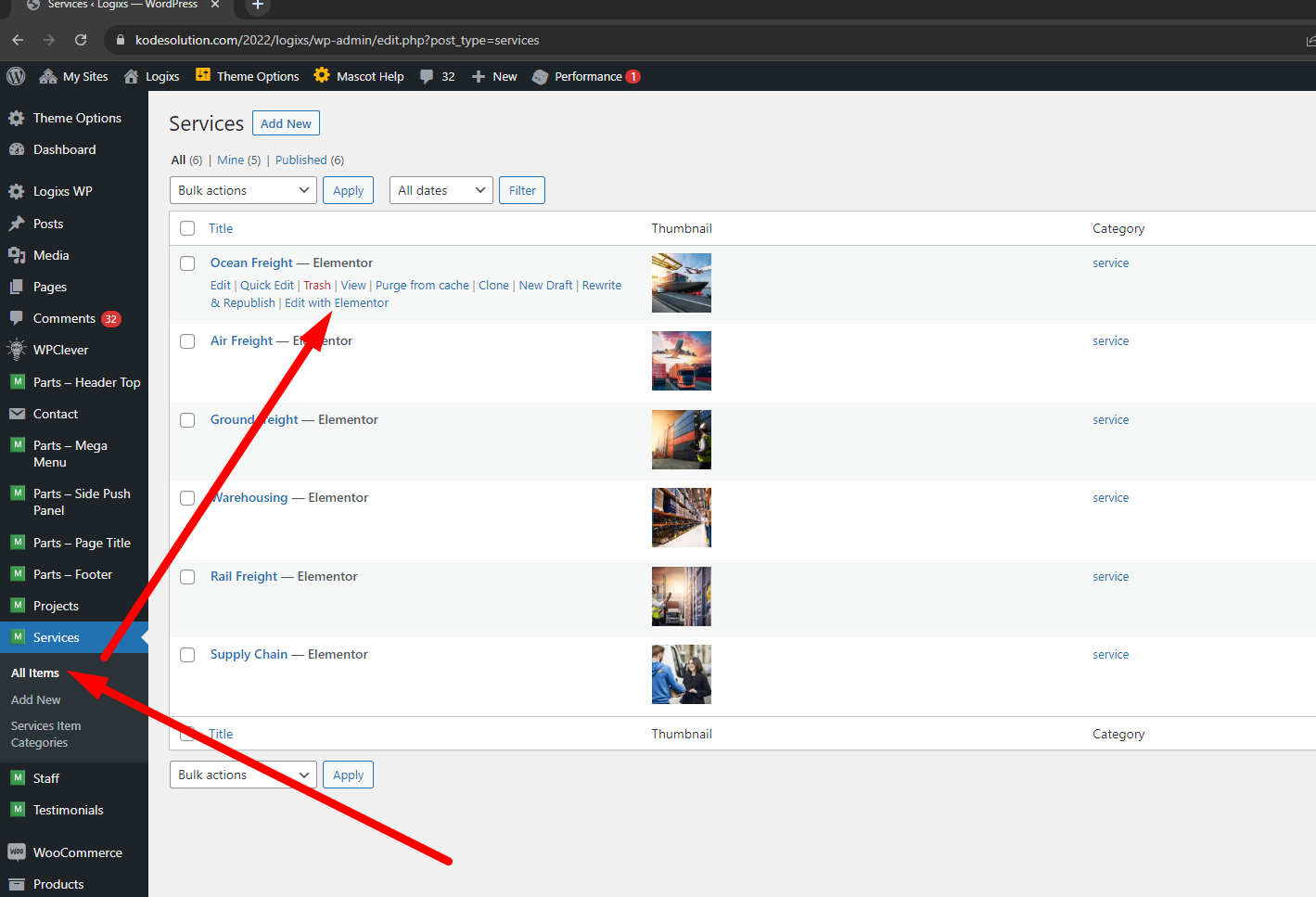Open Posts pin icon

pos(17,224)
